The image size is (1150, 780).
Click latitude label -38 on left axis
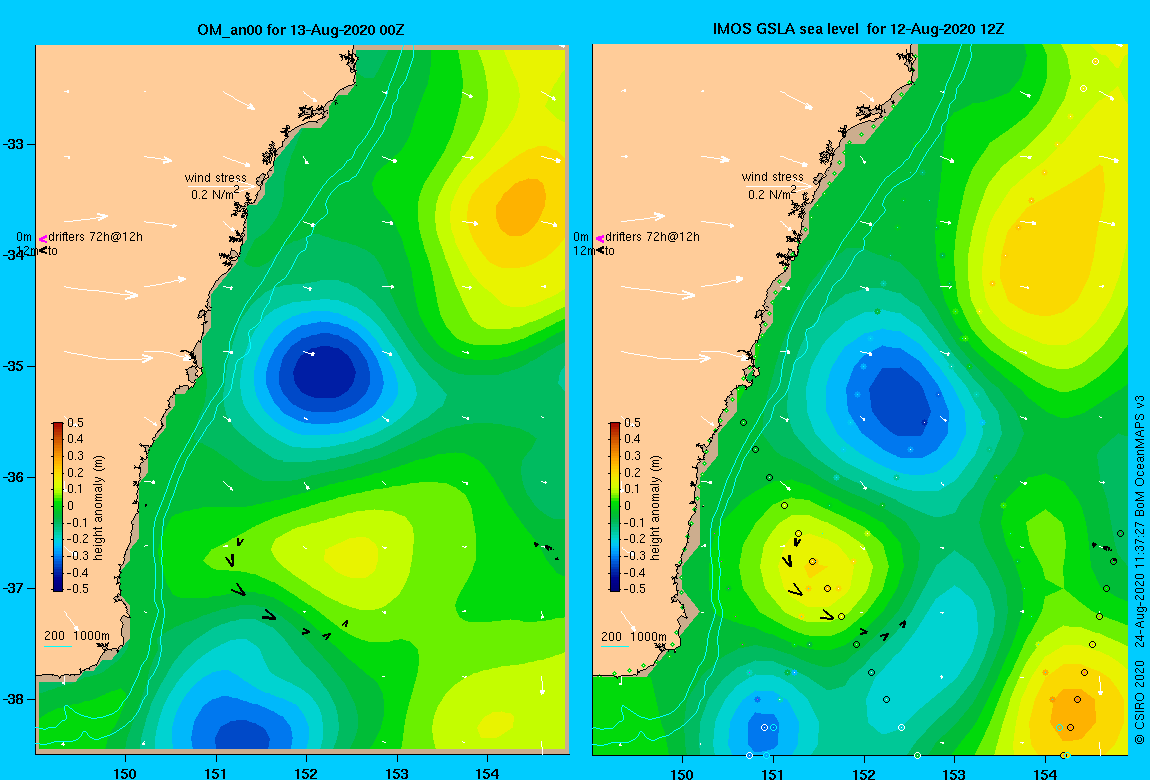click(x=14, y=699)
